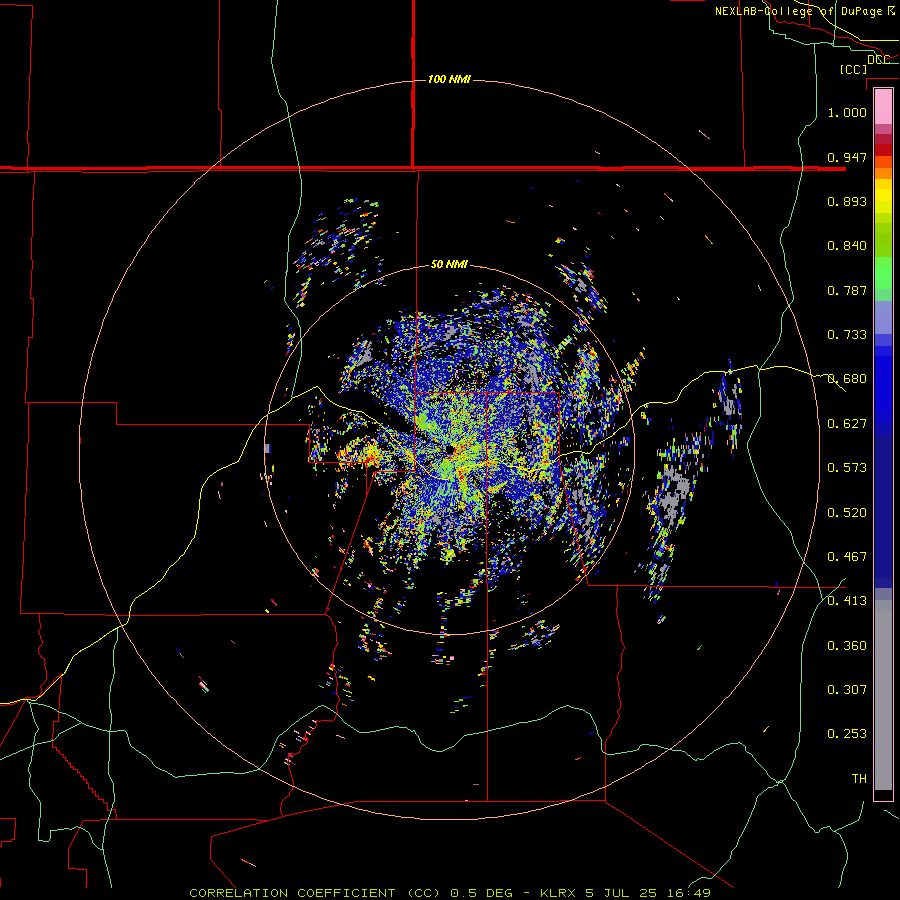The width and height of the screenshot is (900, 900).
Task: Select the 0.520 scale value
Action: click(x=847, y=513)
